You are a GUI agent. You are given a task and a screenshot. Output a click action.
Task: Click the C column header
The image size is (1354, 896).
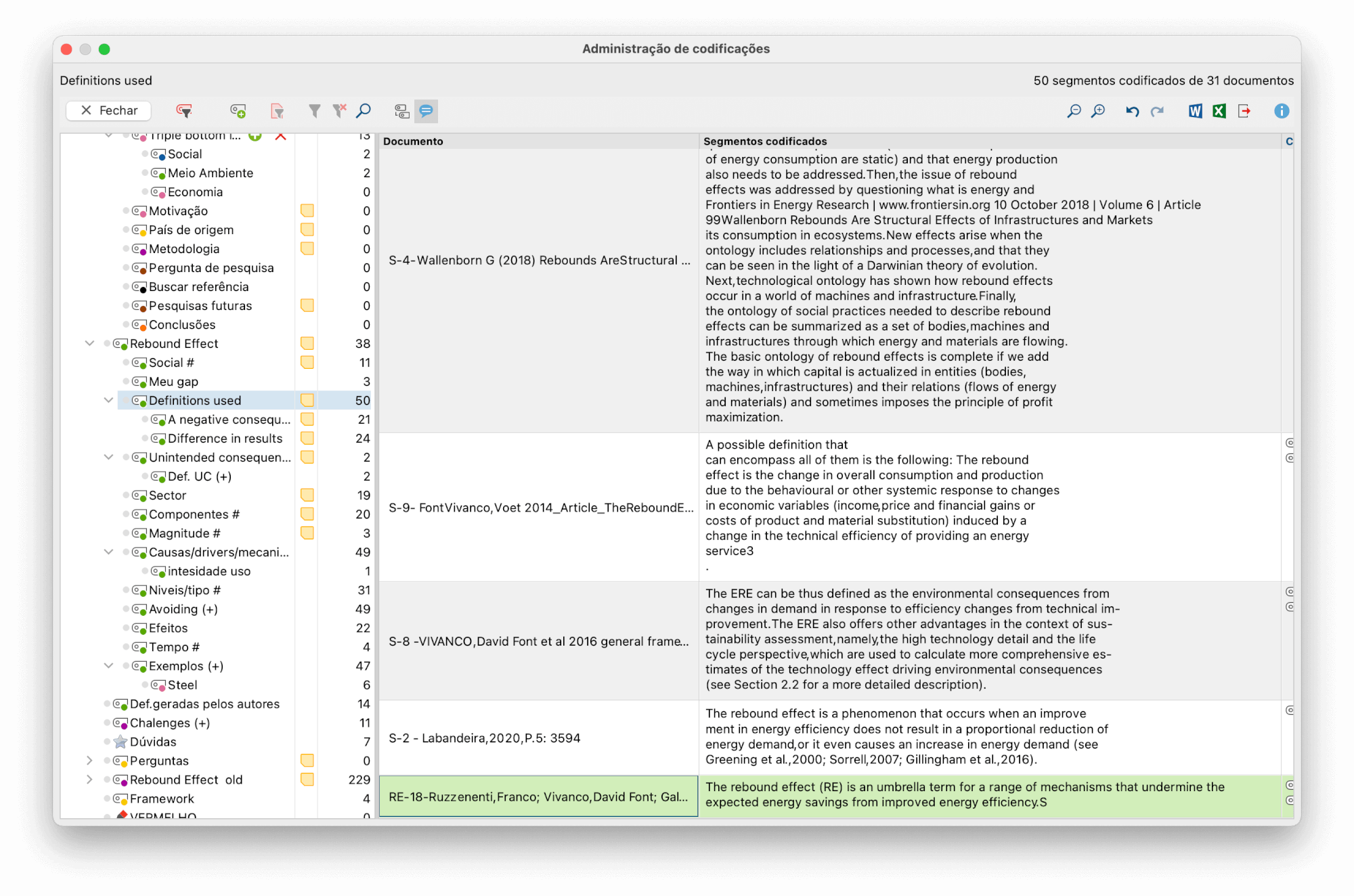click(x=1288, y=141)
